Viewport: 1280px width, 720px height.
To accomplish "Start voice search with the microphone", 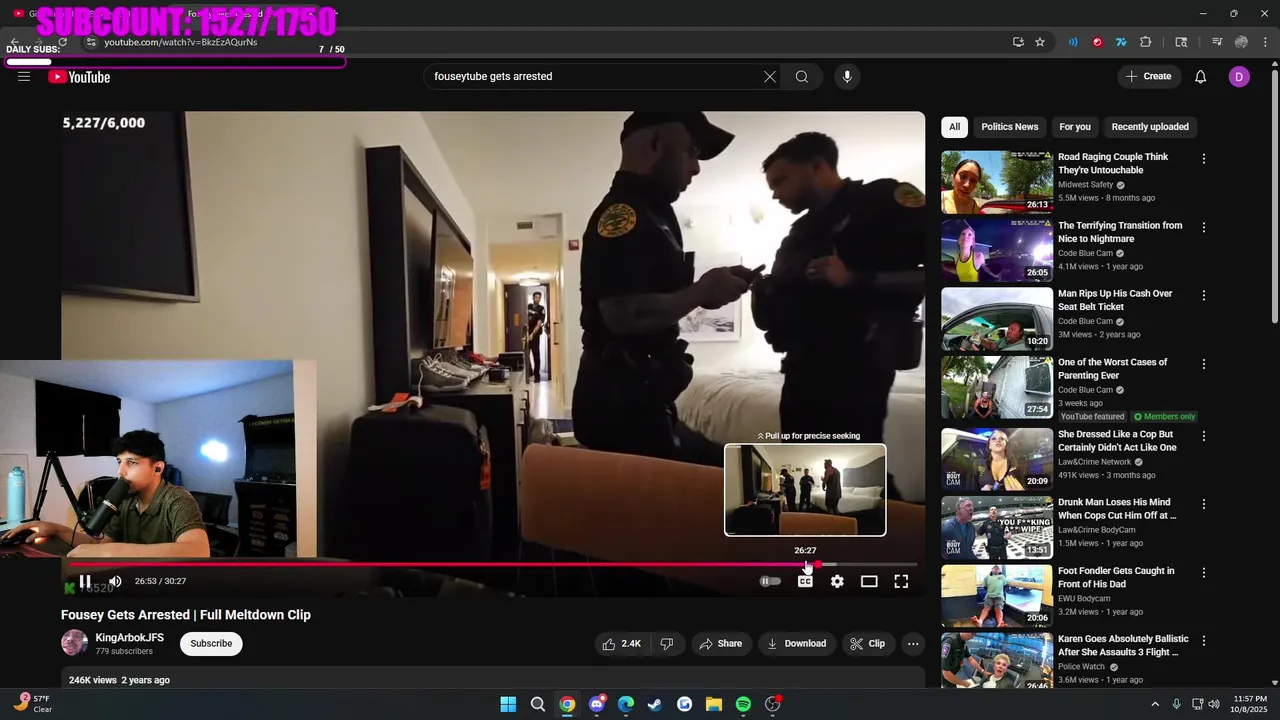I will [847, 77].
